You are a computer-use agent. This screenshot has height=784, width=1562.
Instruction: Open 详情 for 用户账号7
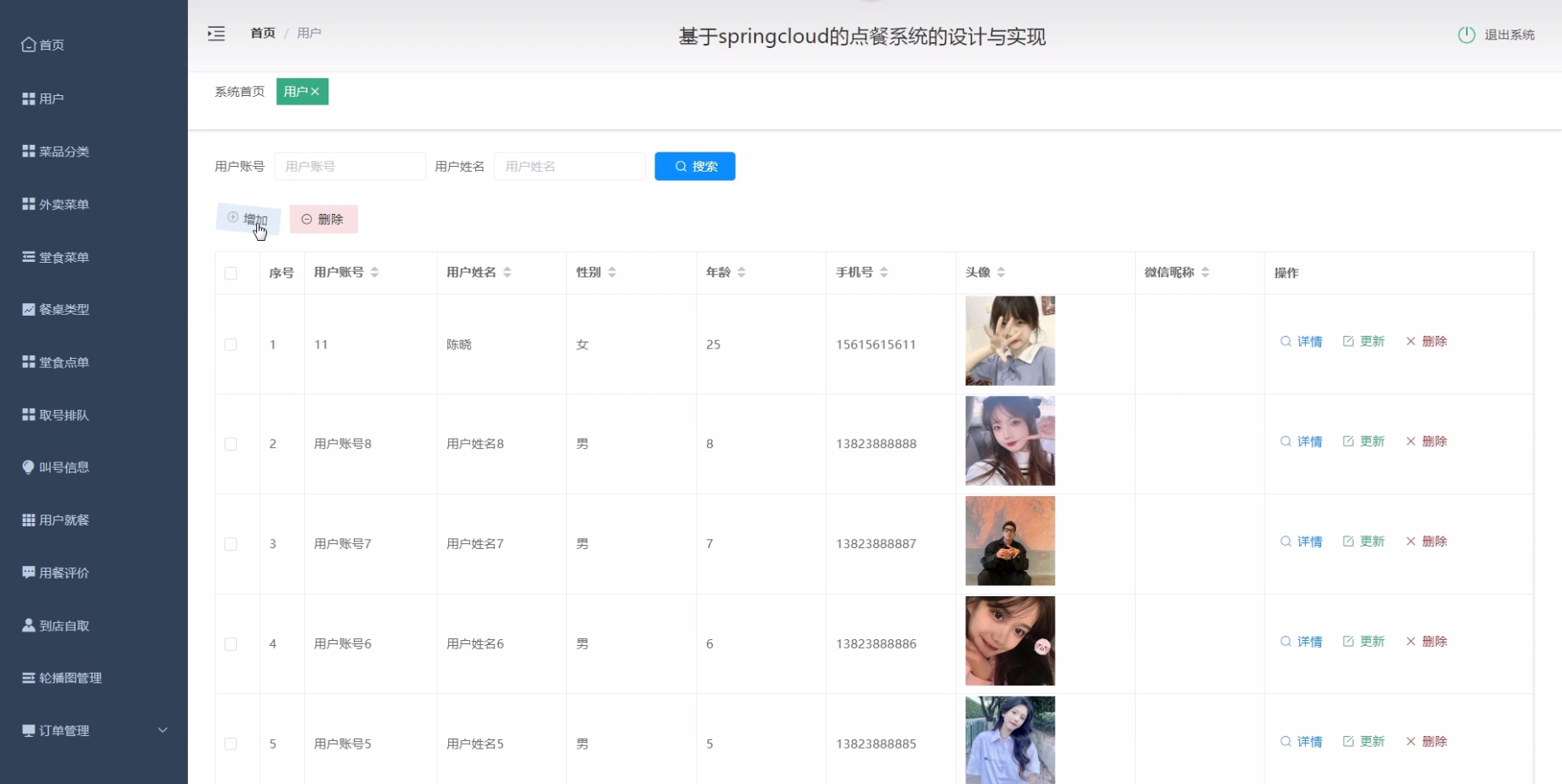(1301, 541)
